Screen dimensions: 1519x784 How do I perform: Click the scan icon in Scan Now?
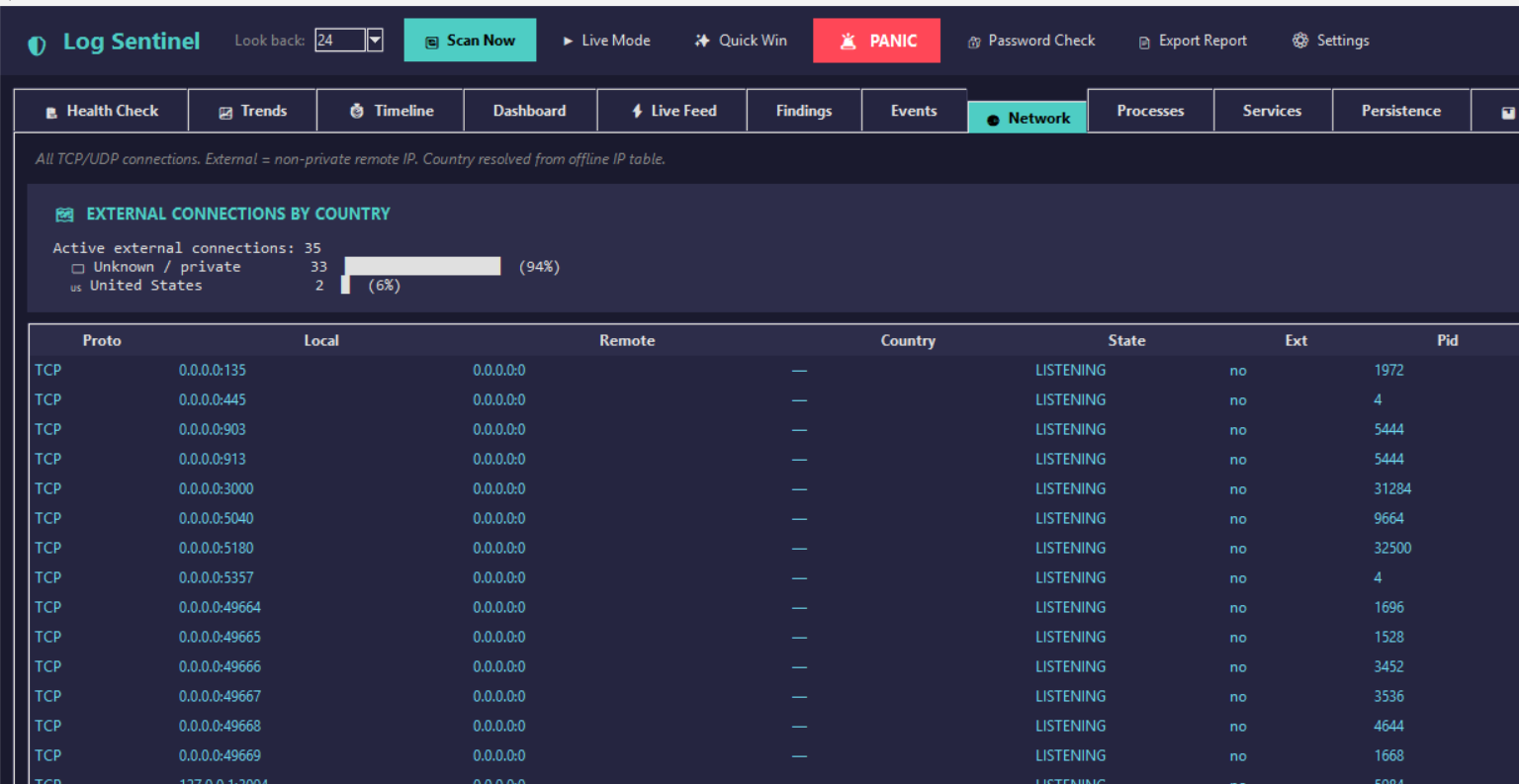431,42
